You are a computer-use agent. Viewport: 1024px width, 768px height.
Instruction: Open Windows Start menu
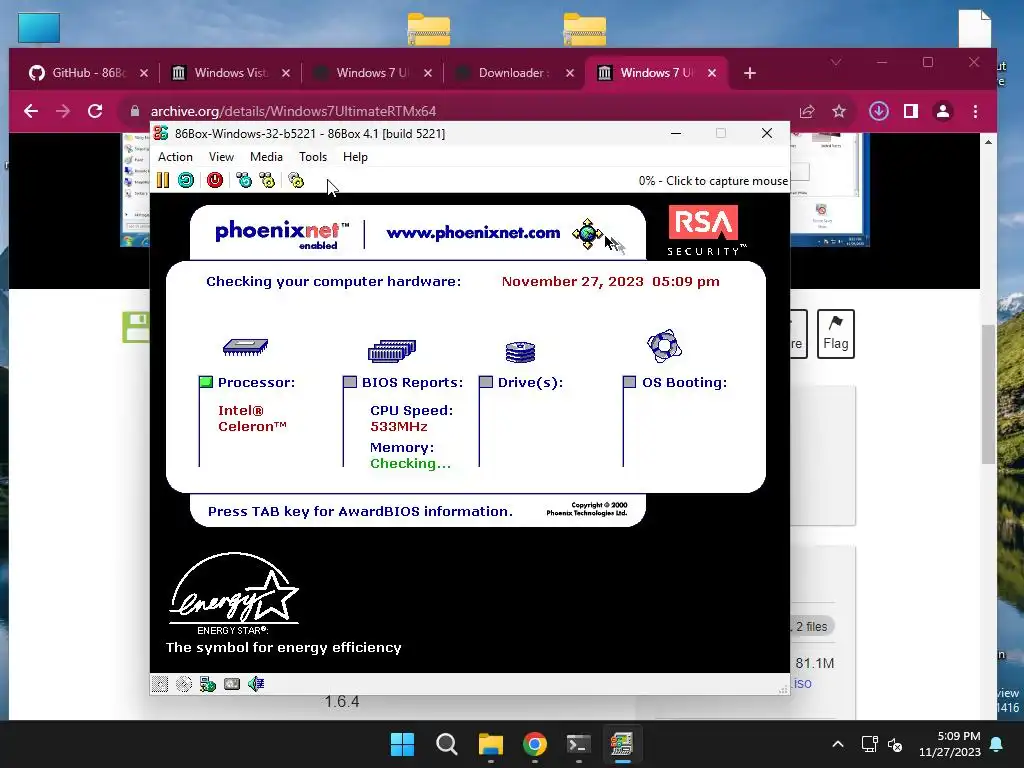click(402, 744)
